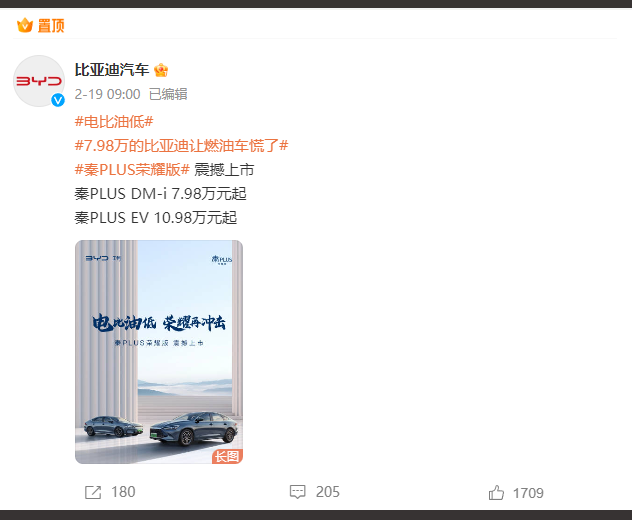632x520 pixels.
Task: Click the crown membership badge beside username
Action: point(161,70)
